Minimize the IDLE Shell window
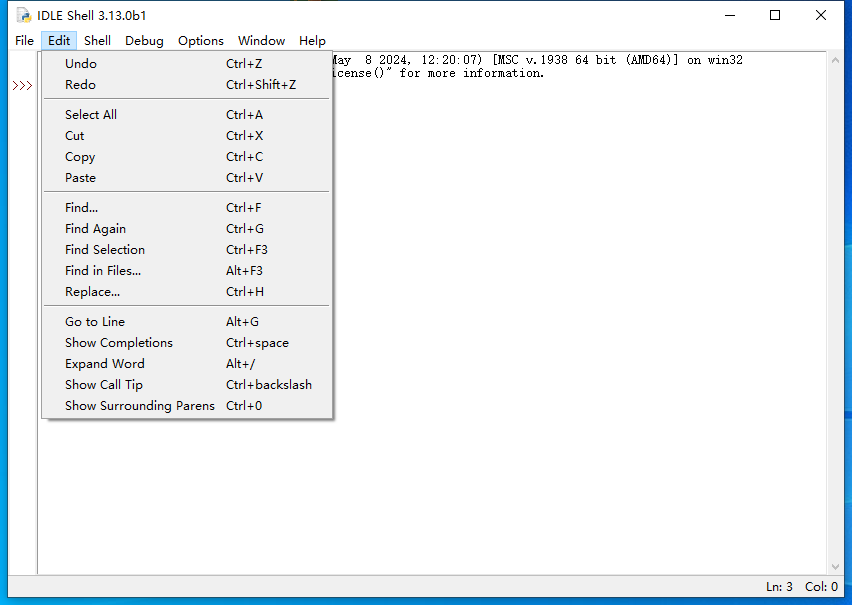Screen dimensions: 852x605 730,15
